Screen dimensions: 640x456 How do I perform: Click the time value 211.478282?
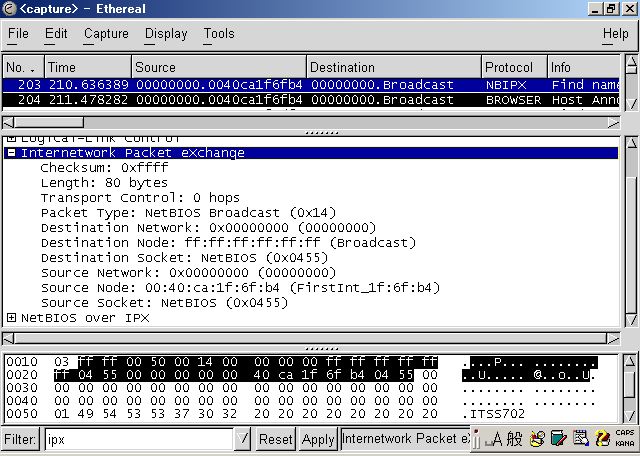coord(88,100)
